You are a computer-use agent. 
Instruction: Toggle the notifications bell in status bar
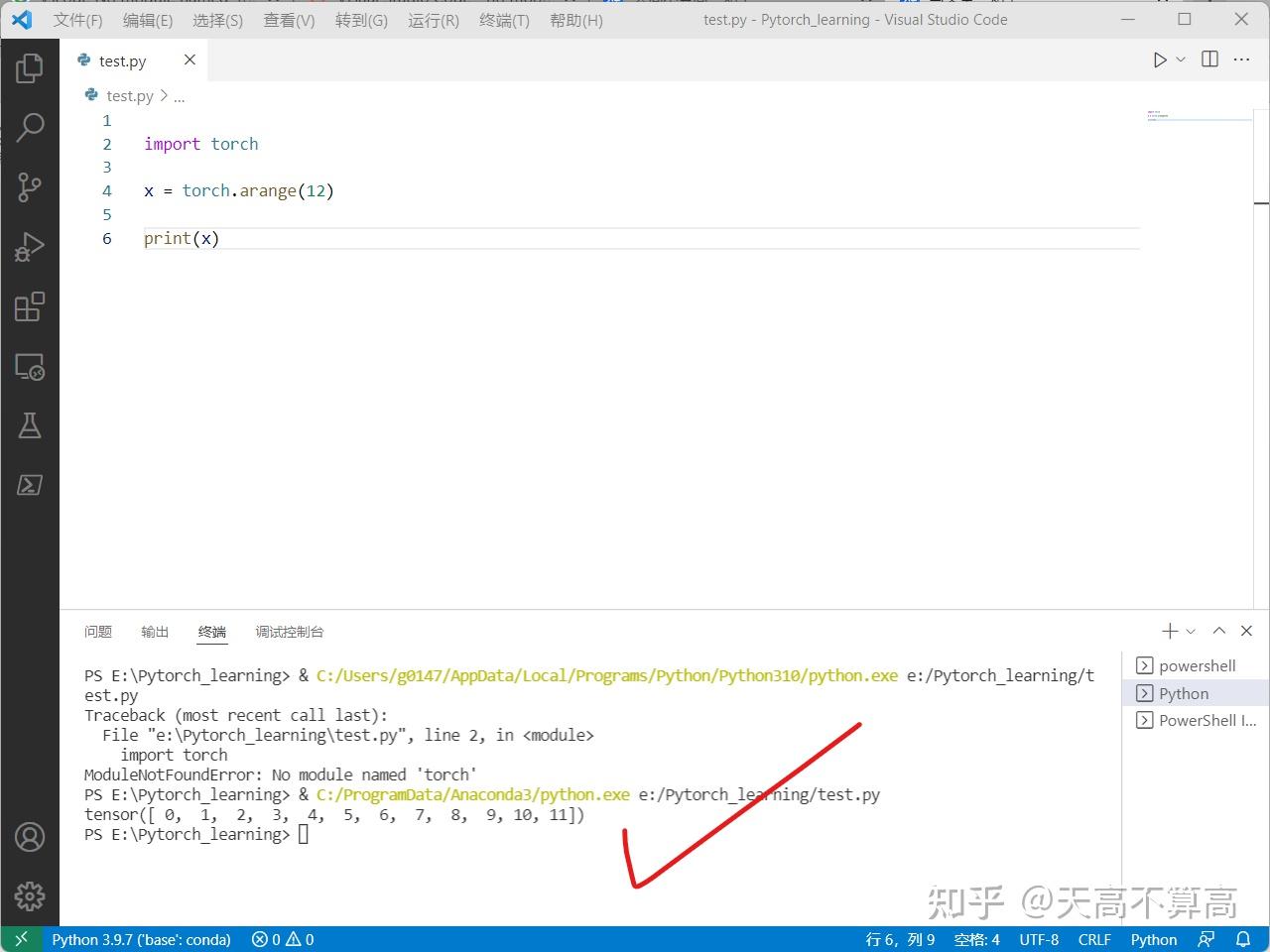[1243, 939]
